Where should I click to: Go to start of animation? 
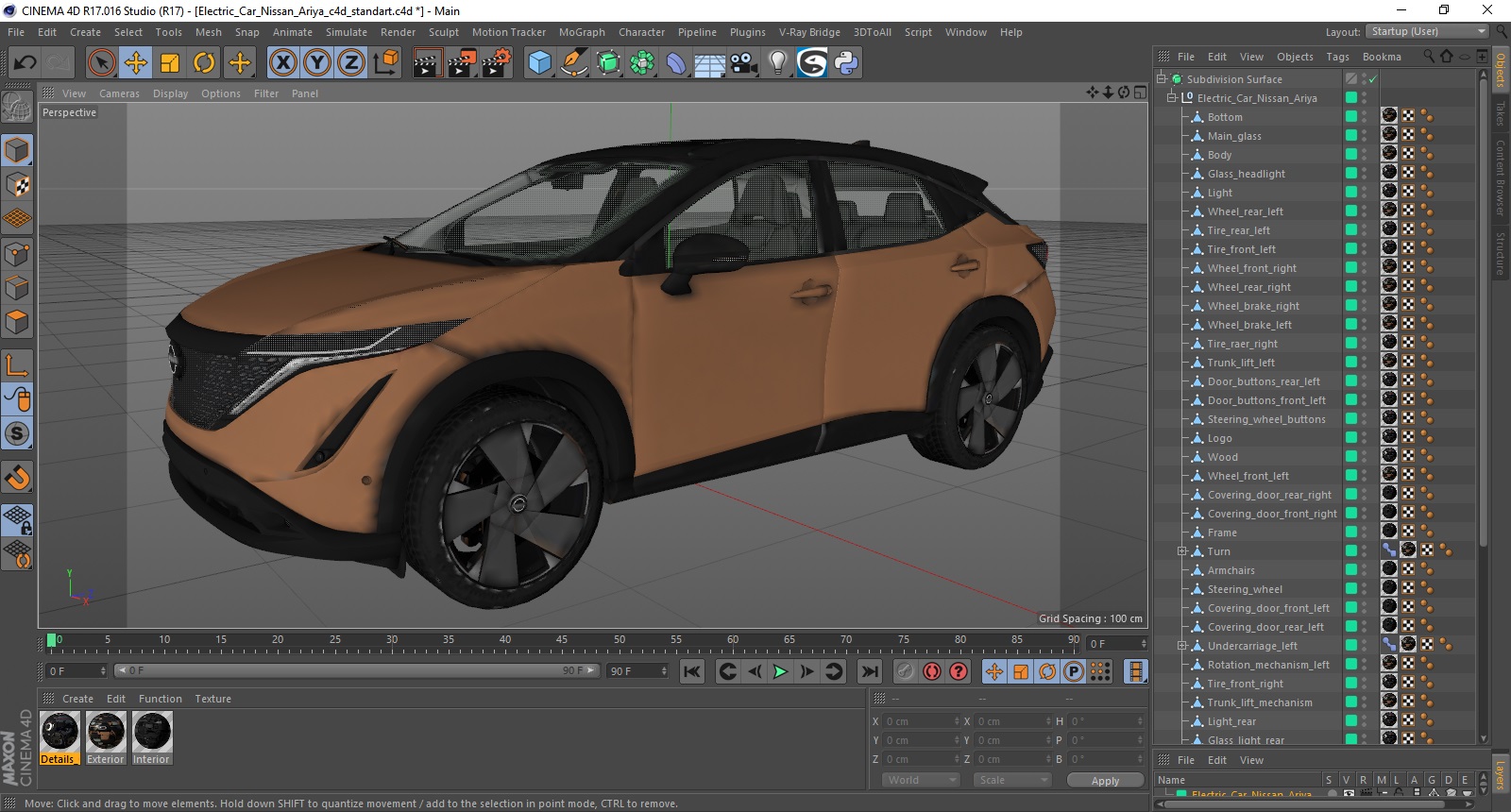click(692, 671)
